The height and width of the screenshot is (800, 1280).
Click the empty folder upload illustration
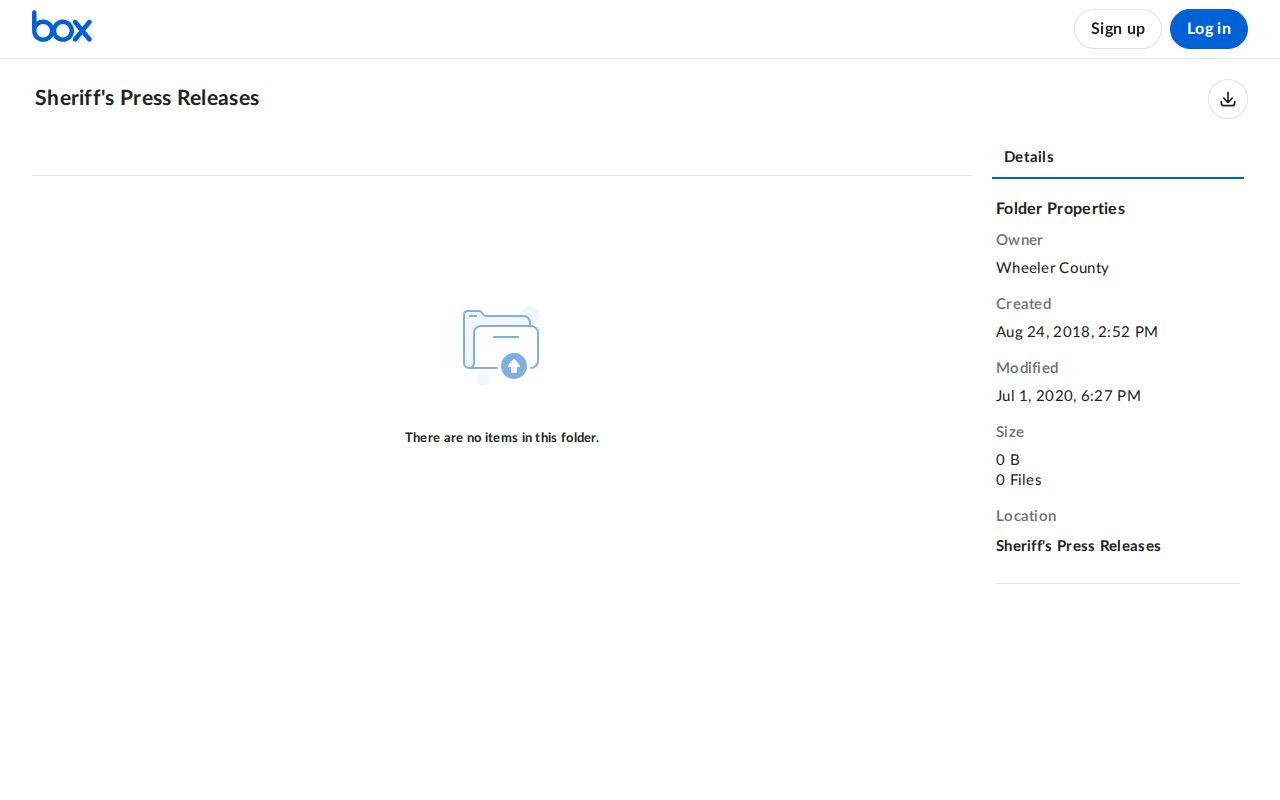click(x=501, y=345)
